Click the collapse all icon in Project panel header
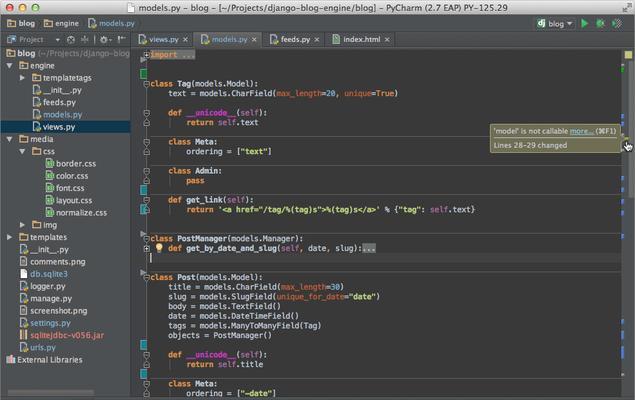Image resolution: width=635 pixels, height=400 pixels. (85, 39)
